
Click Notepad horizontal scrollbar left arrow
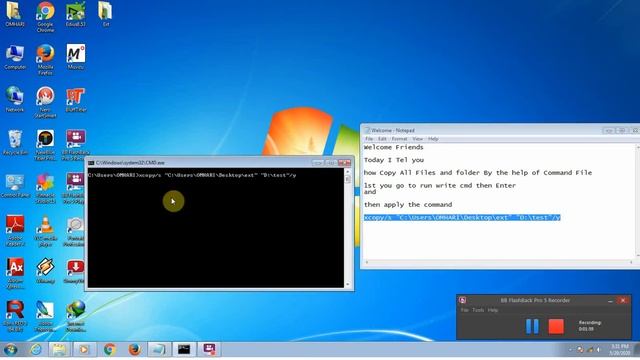[x=367, y=262]
